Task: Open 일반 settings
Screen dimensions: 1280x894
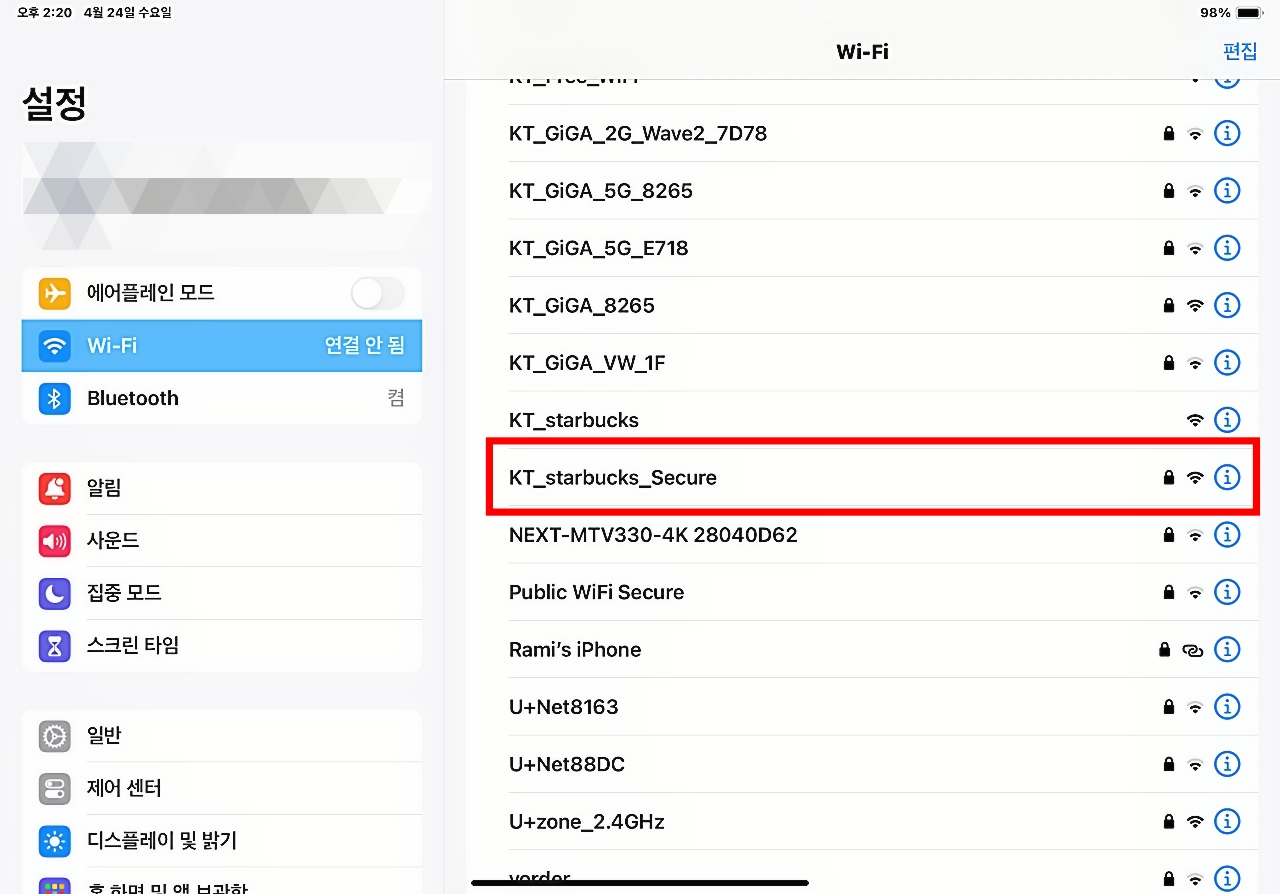Action: point(222,736)
